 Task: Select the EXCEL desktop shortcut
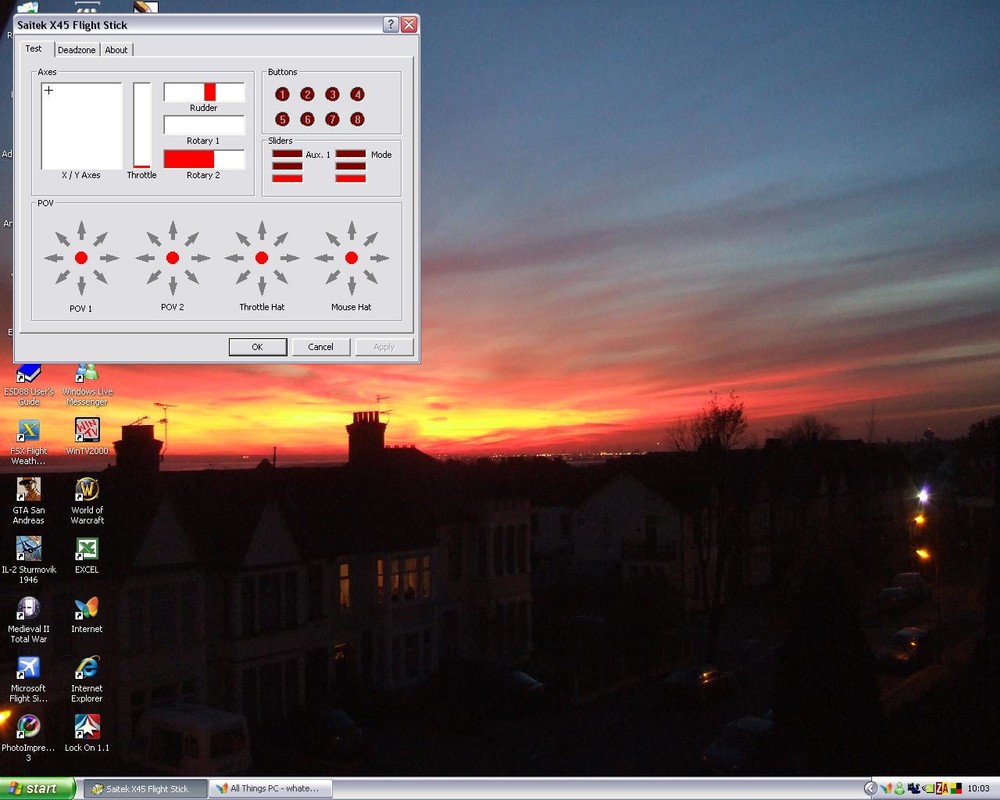pyautogui.click(x=87, y=556)
